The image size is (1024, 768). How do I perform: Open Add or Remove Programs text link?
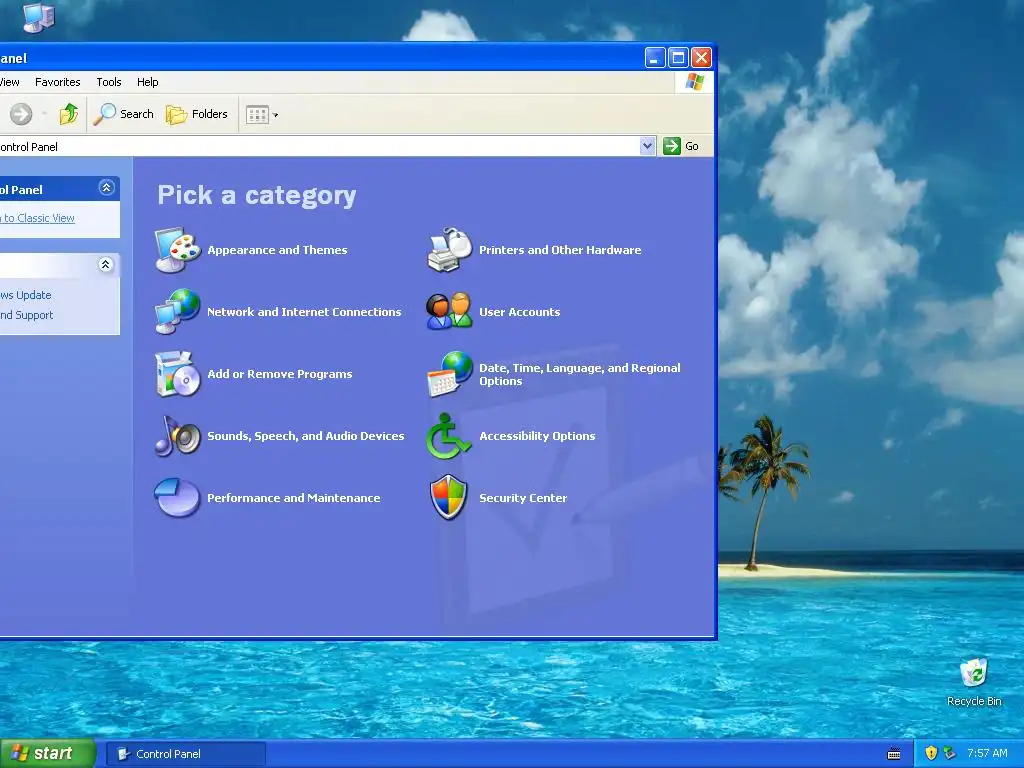[x=280, y=374]
